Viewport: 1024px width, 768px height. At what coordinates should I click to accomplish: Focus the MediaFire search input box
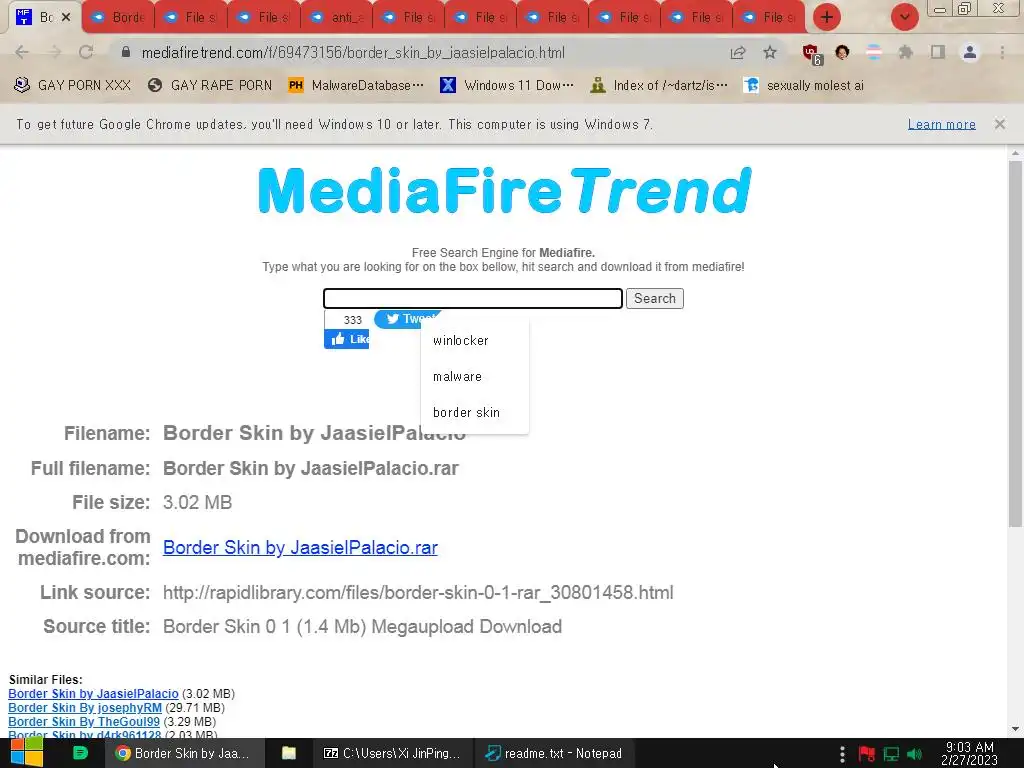coord(473,298)
